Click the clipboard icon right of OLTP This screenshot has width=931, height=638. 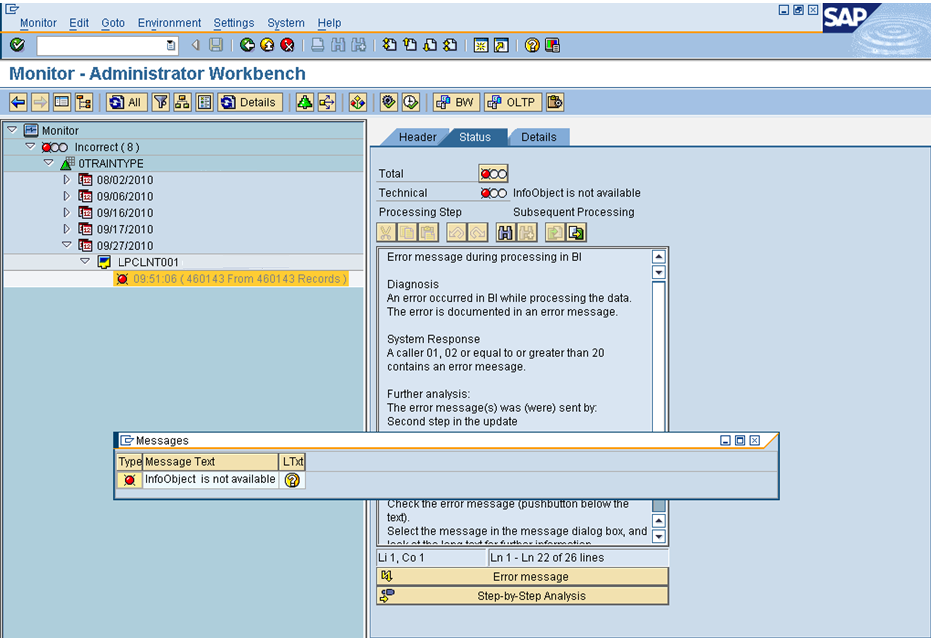pos(555,103)
